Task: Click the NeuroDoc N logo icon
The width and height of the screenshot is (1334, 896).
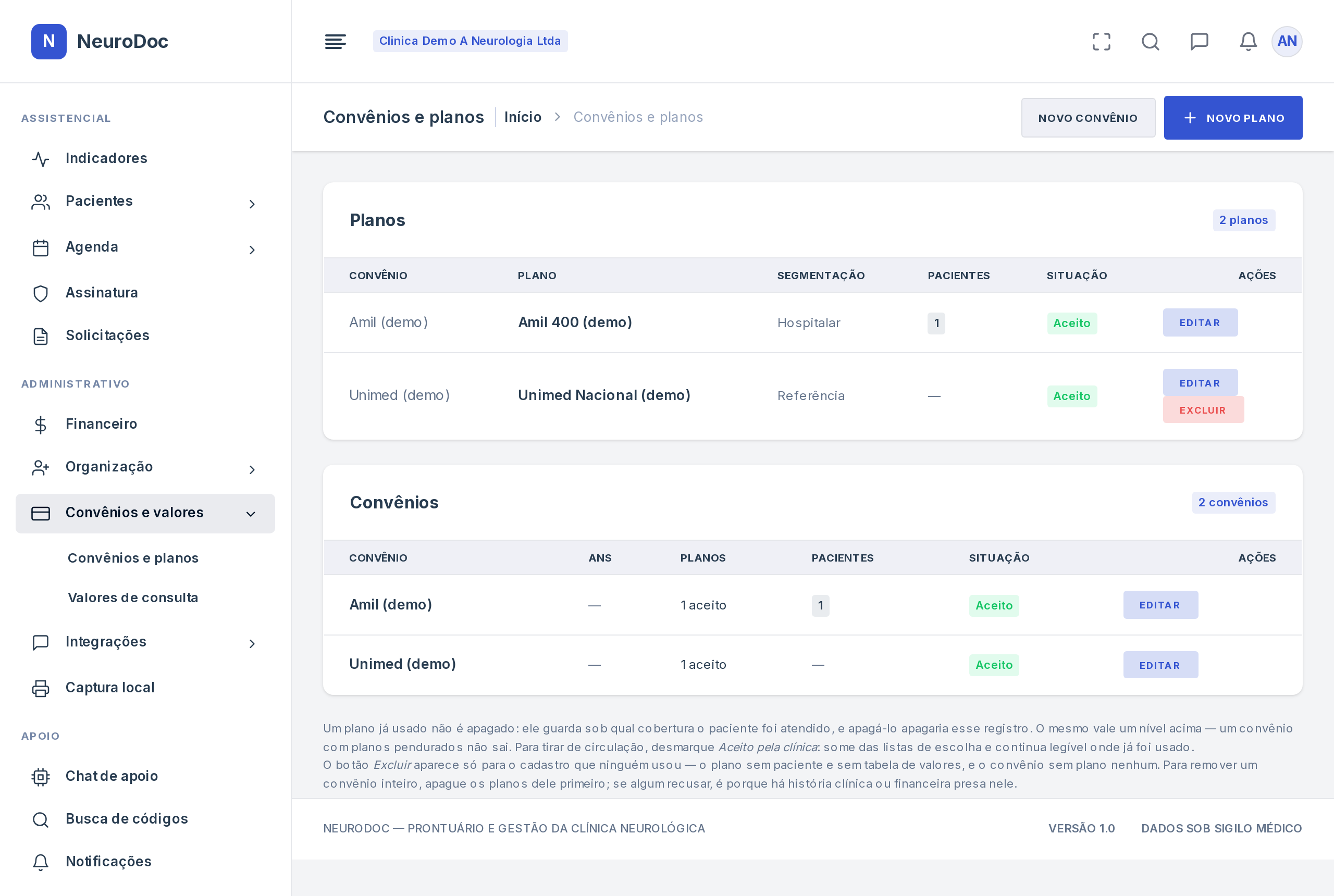Action: tap(48, 41)
